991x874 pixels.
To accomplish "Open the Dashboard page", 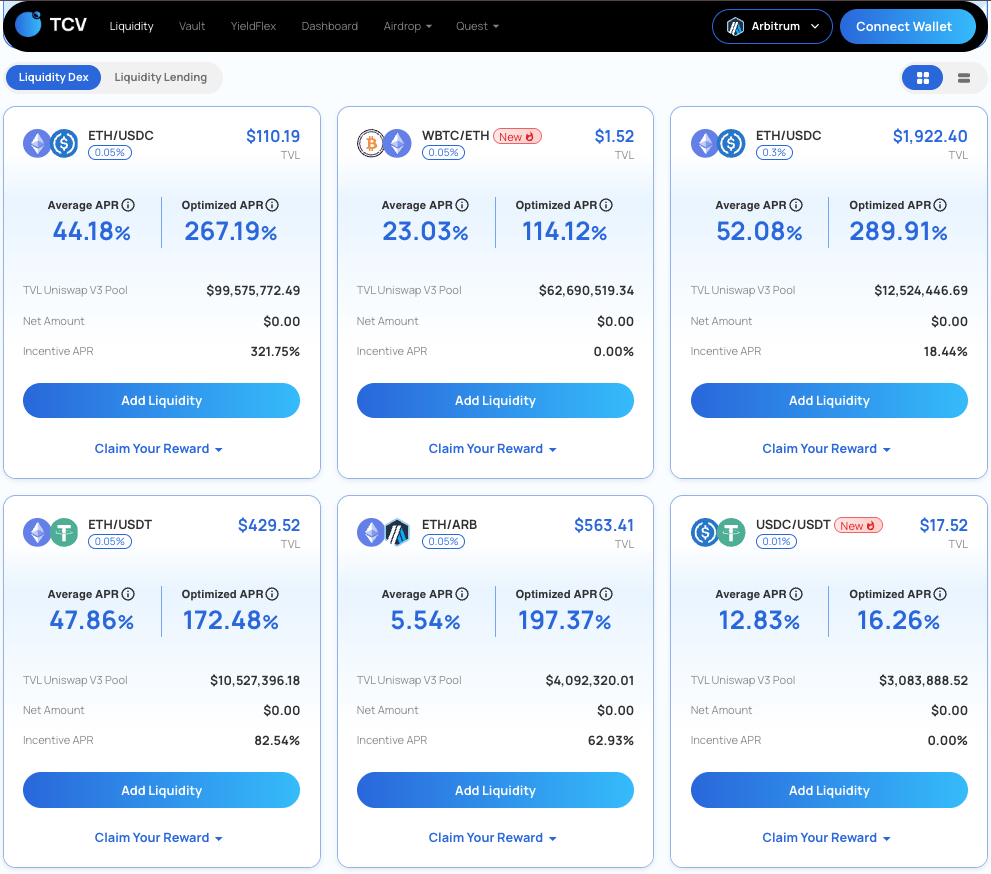I will [329, 26].
